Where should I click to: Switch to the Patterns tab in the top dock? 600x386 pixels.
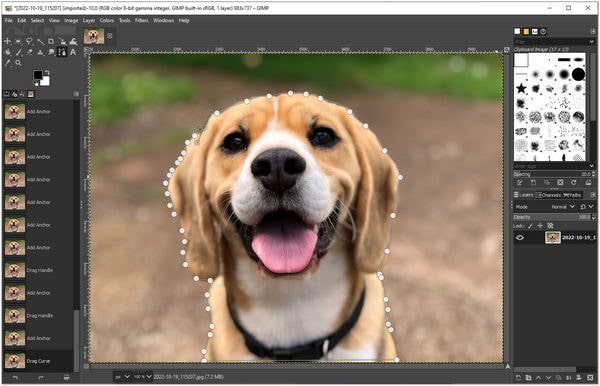point(526,32)
